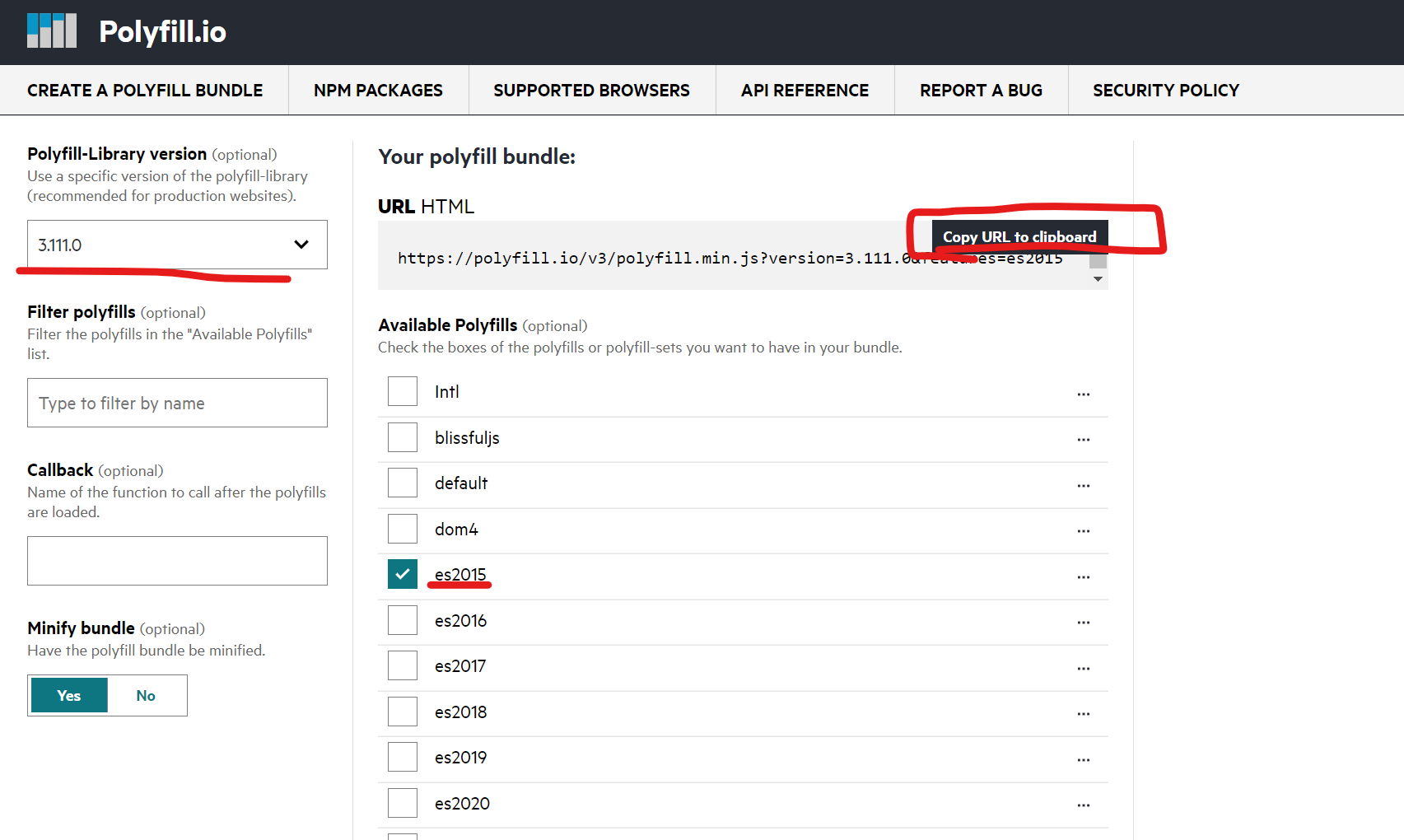The width and height of the screenshot is (1404, 840).
Task: Expand details ellipsis for es2016
Action: (1083, 623)
